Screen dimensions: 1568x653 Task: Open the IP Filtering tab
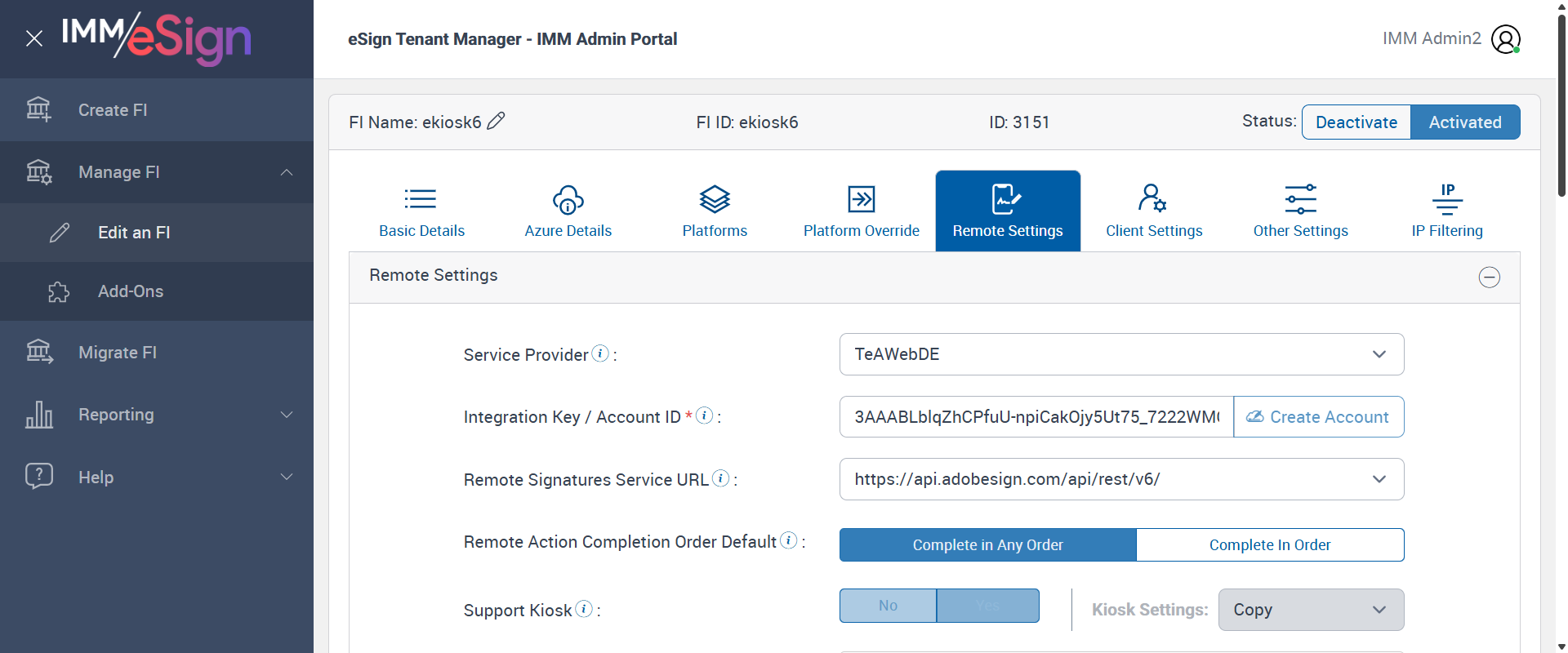pyautogui.click(x=1446, y=211)
